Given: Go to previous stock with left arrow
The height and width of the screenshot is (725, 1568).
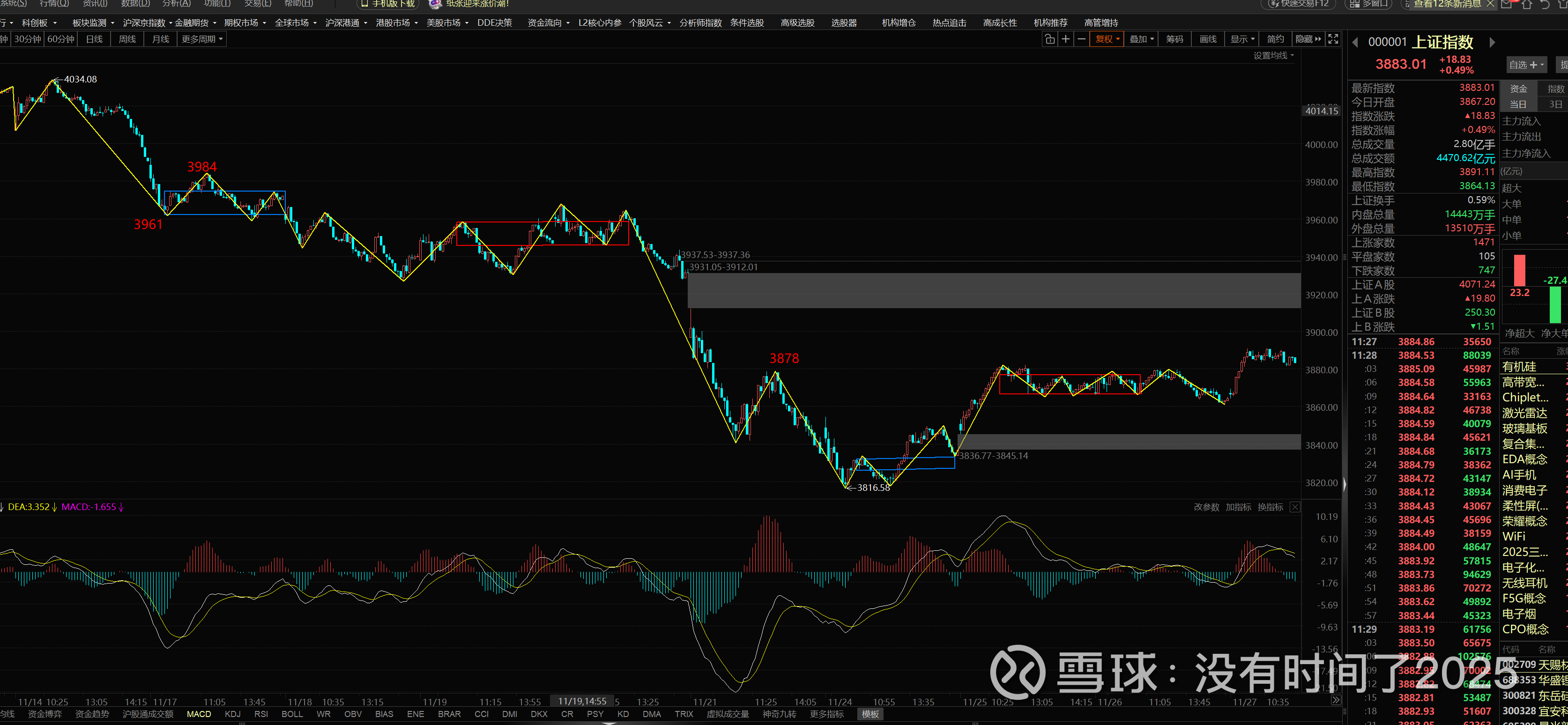Looking at the screenshot, I should [x=1355, y=43].
